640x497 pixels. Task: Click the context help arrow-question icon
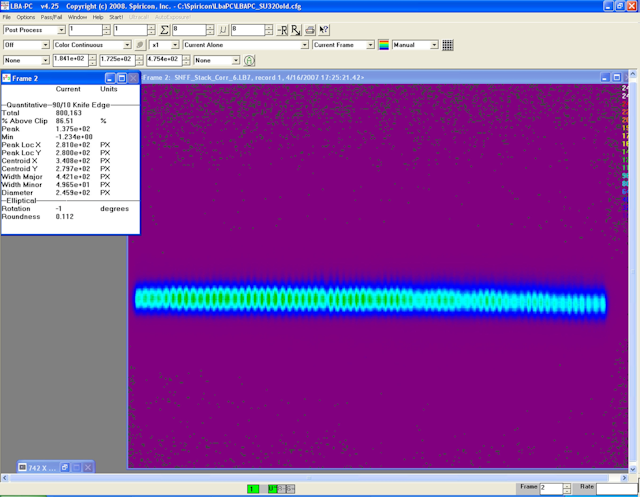[324, 30]
